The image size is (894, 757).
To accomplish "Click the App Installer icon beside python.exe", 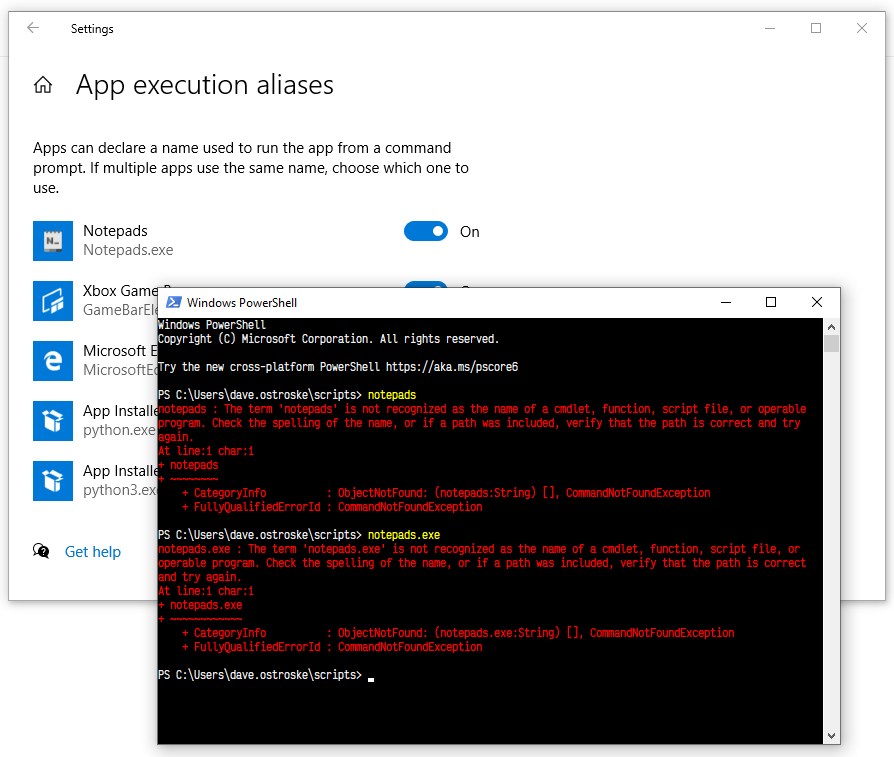I will [53, 421].
